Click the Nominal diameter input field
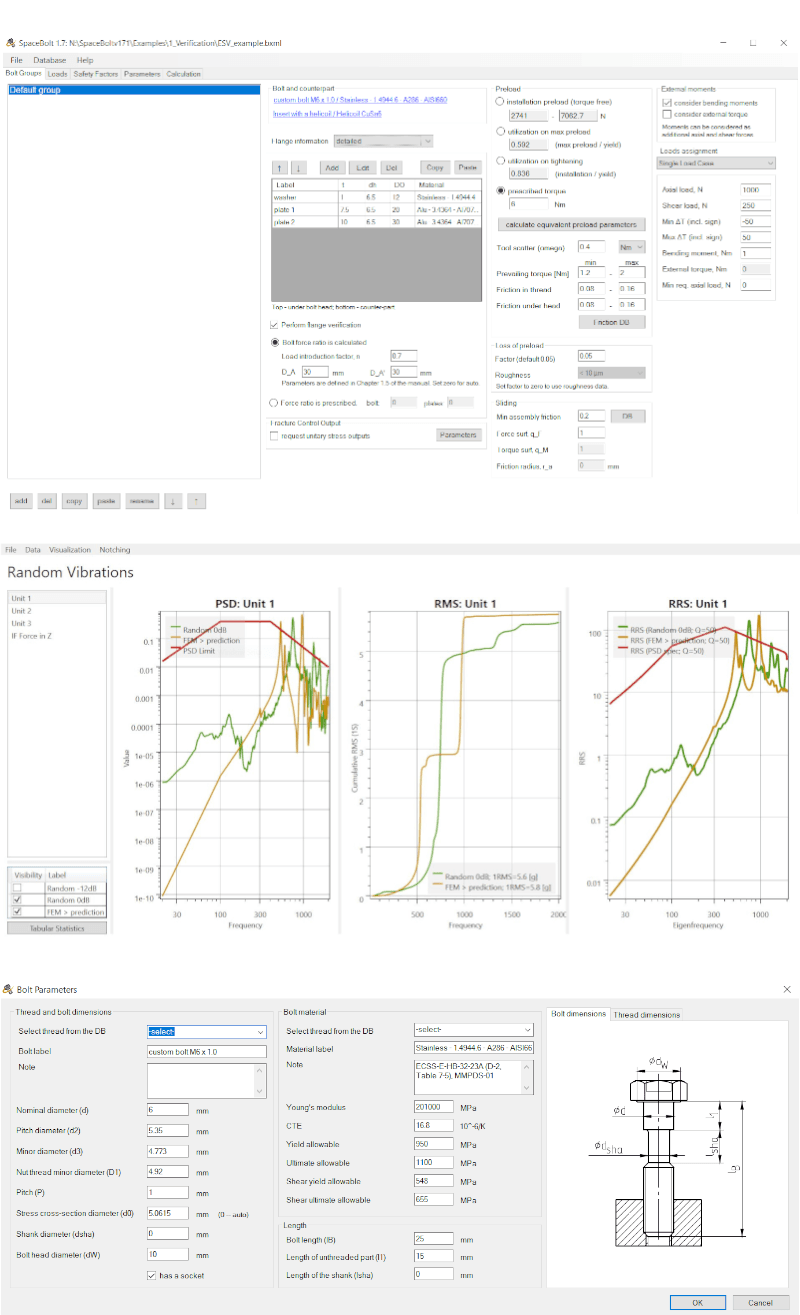 pyautogui.click(x=165, y=1109)
